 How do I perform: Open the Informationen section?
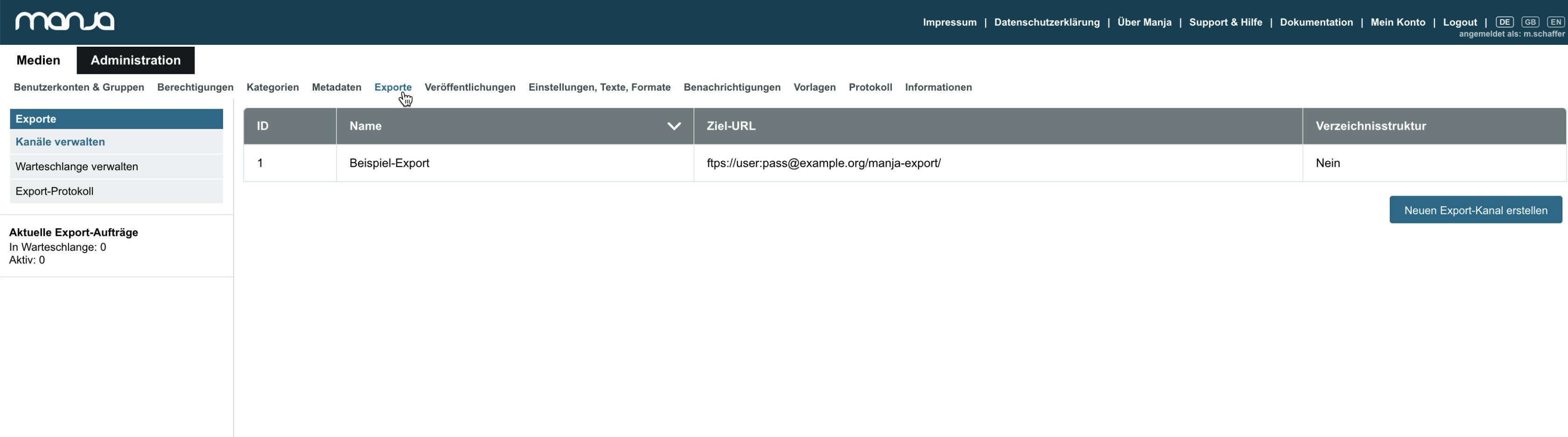pyautogui.click(x=938, y=87)
